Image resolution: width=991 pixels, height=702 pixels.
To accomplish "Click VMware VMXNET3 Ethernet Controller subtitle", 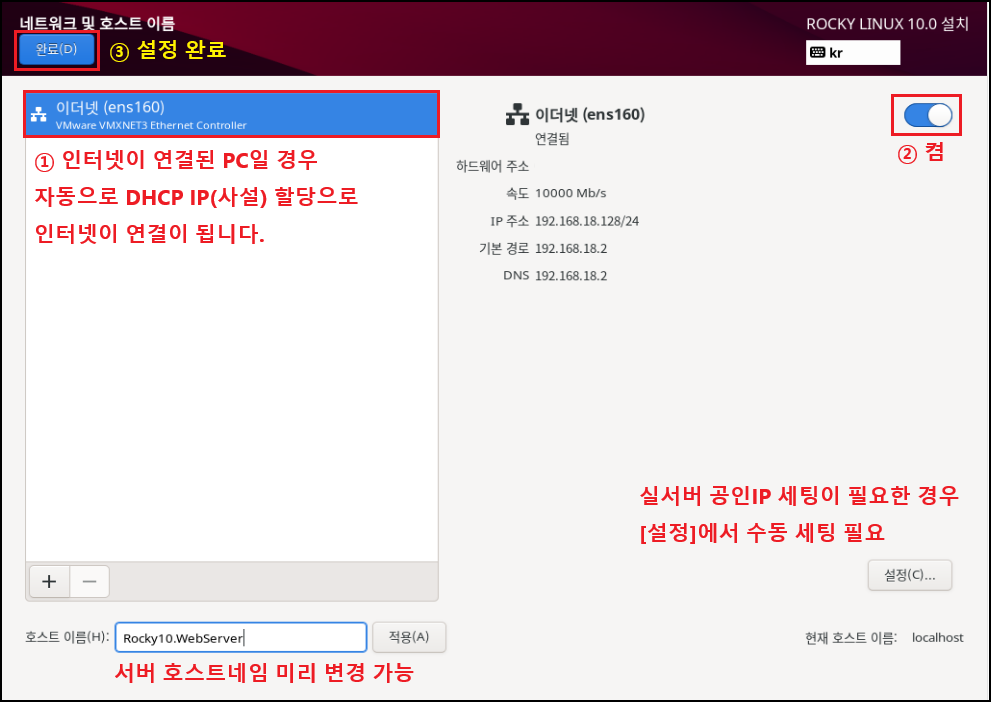I will [x=151, y=125].
